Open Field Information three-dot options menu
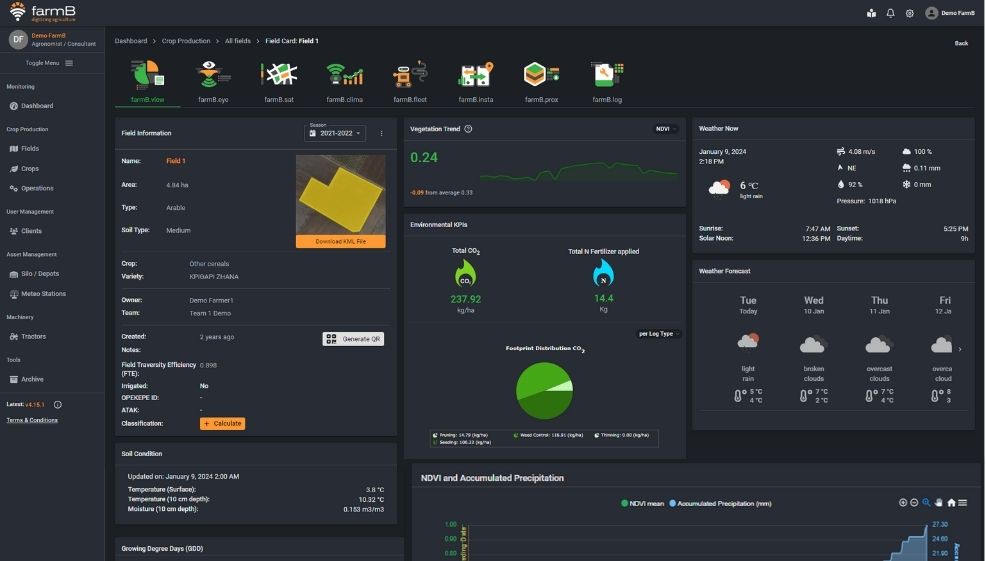 [x=381, y=133]
